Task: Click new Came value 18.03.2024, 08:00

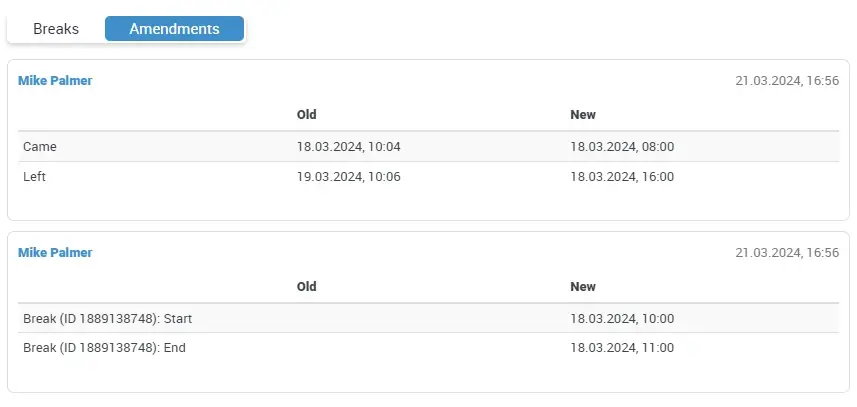Action: (622, 147)
